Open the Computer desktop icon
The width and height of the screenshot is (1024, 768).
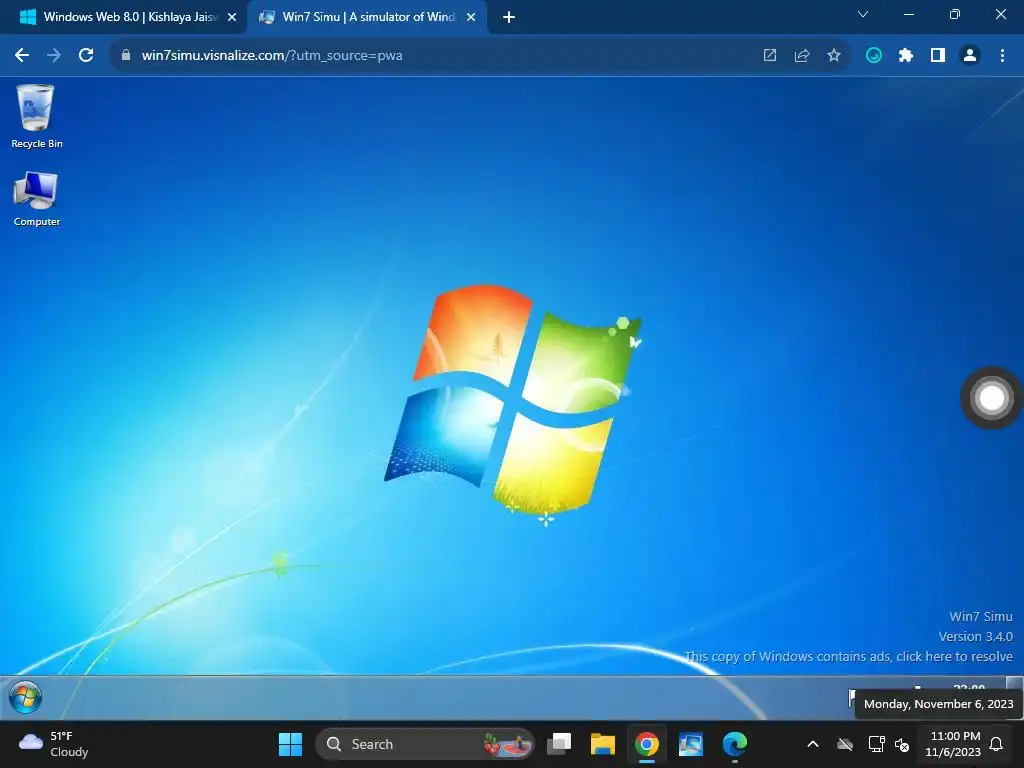point(36,199)
